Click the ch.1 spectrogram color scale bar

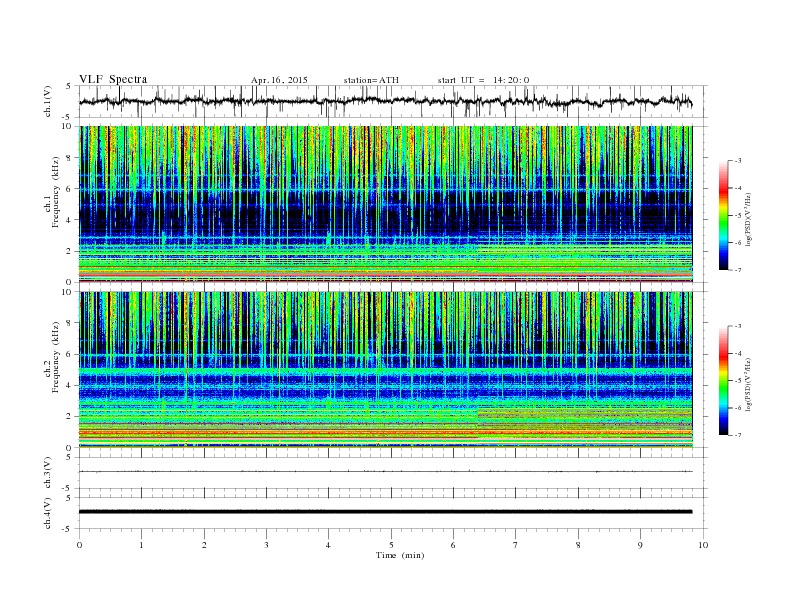click(723, 215)
